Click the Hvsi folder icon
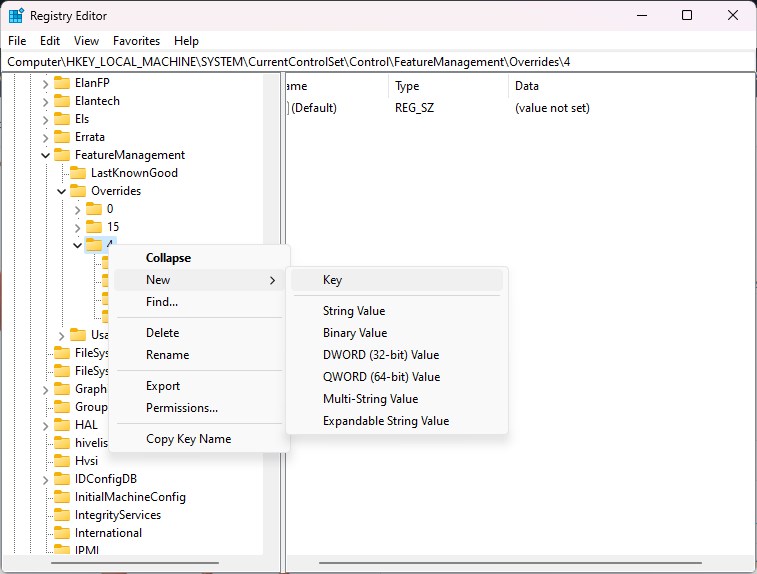757x574 pixels. coord(62,461)
